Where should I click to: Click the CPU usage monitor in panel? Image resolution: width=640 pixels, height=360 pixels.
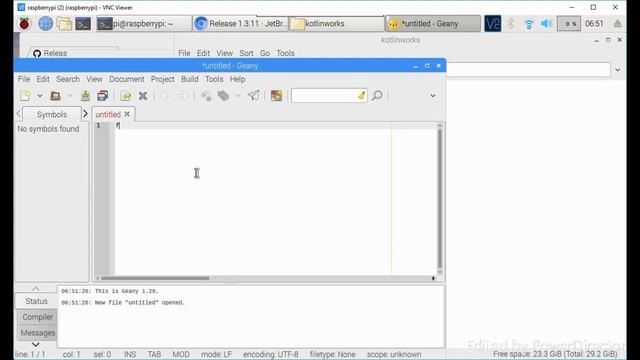(x=569, y=24)
